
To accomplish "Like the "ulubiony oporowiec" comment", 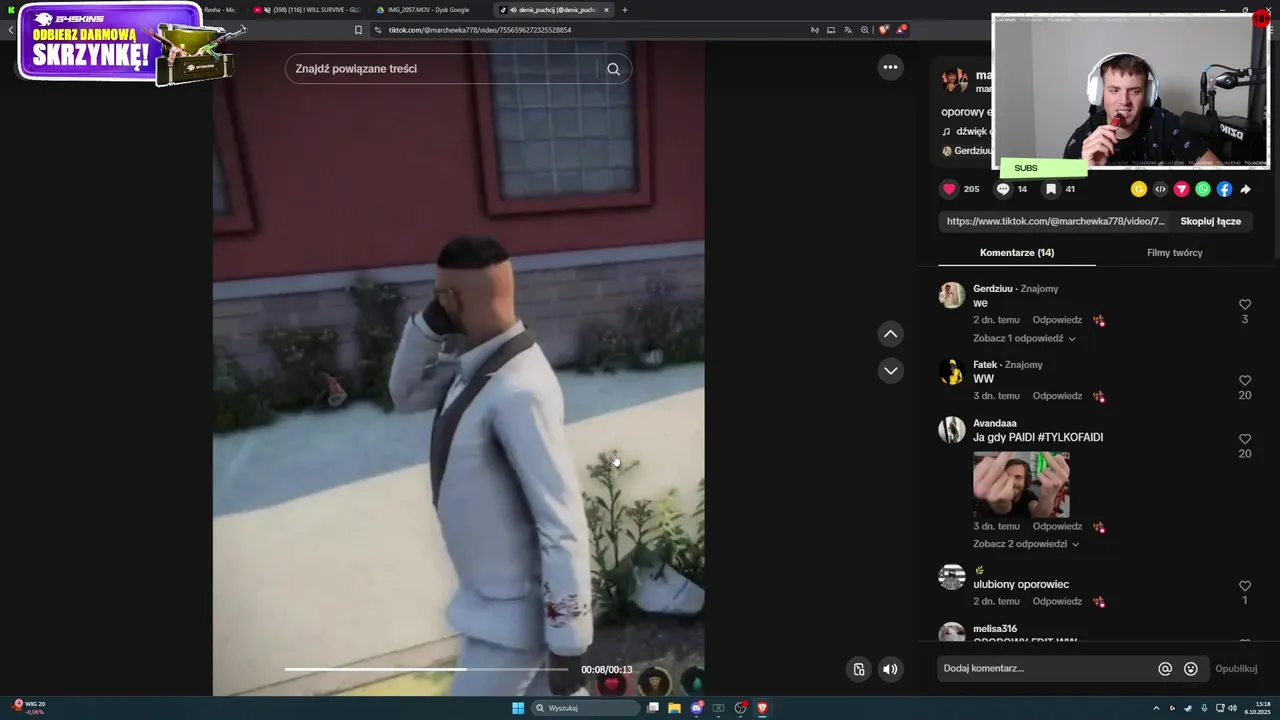I will coord(1245,586).
